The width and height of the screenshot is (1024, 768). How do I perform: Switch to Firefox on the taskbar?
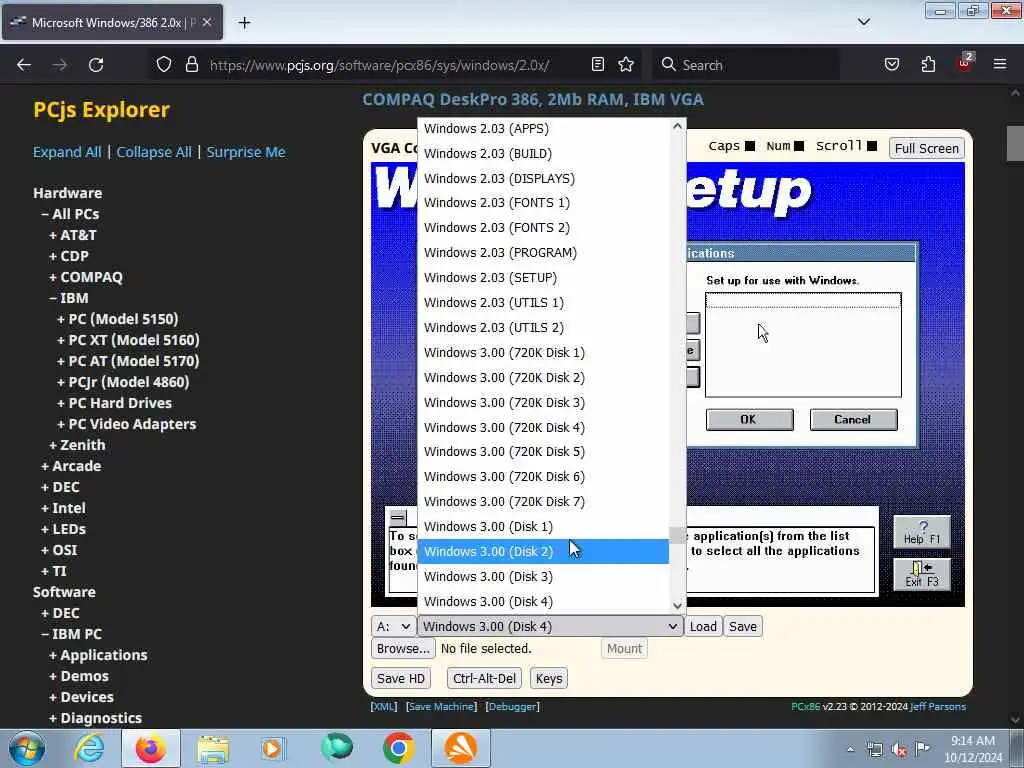(x=150, y=748)
